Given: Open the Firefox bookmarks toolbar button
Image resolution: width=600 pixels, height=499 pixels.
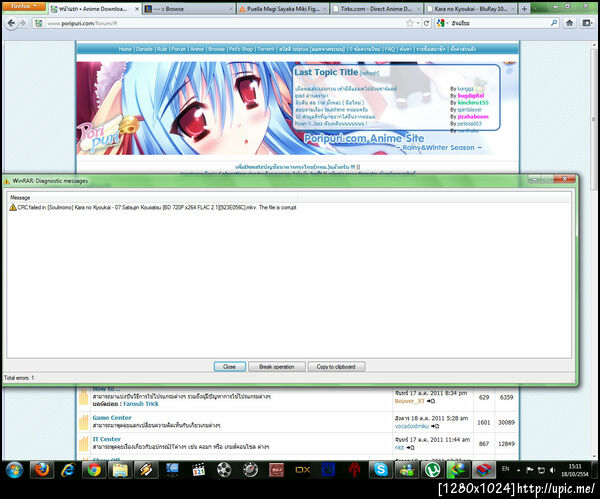Looking at the screenshot, I should [587, 23].
